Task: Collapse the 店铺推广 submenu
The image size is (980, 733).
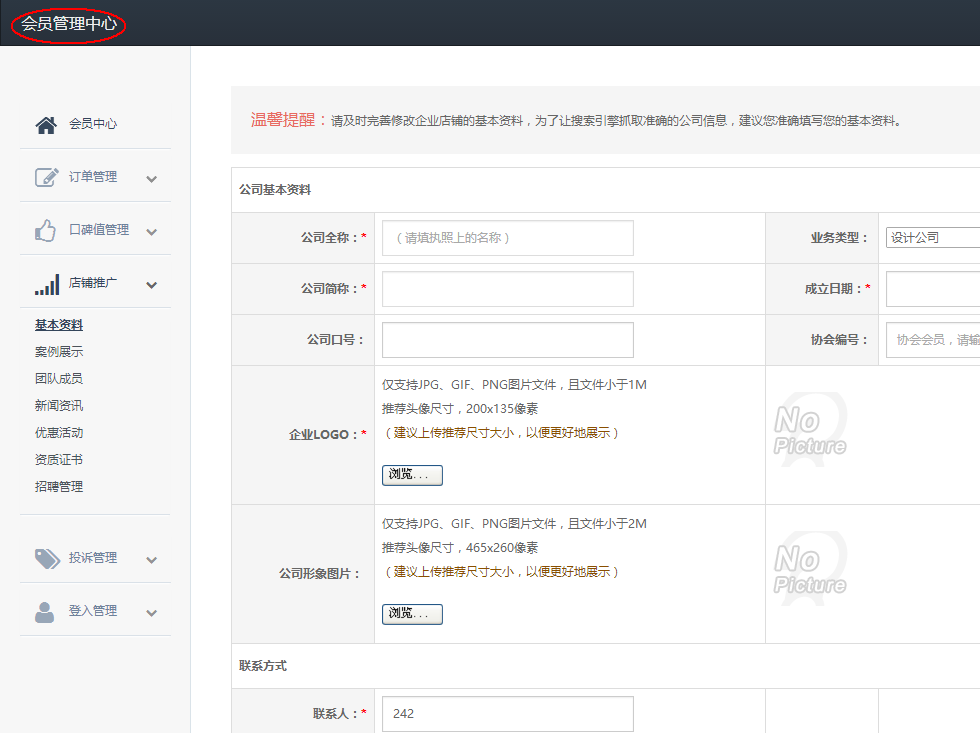Action: (152, 284)
